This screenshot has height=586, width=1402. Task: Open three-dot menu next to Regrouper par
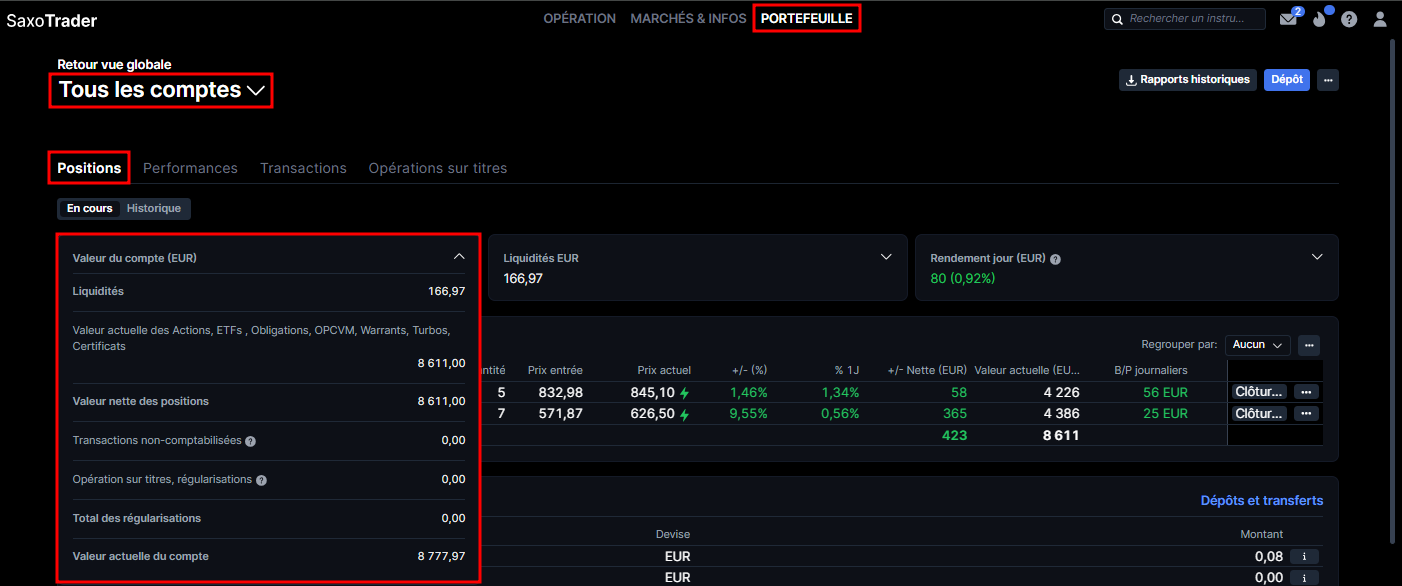1309,345
